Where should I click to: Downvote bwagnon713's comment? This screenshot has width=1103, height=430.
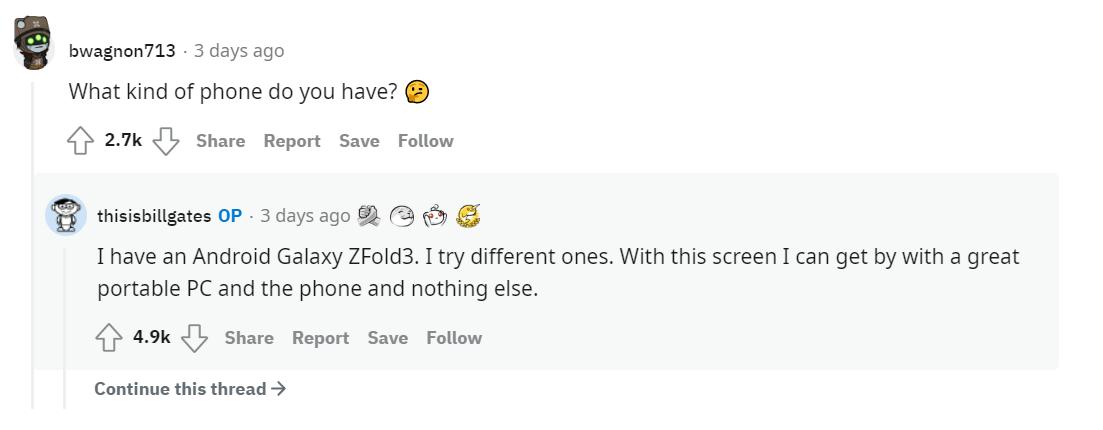click(166, 141)
